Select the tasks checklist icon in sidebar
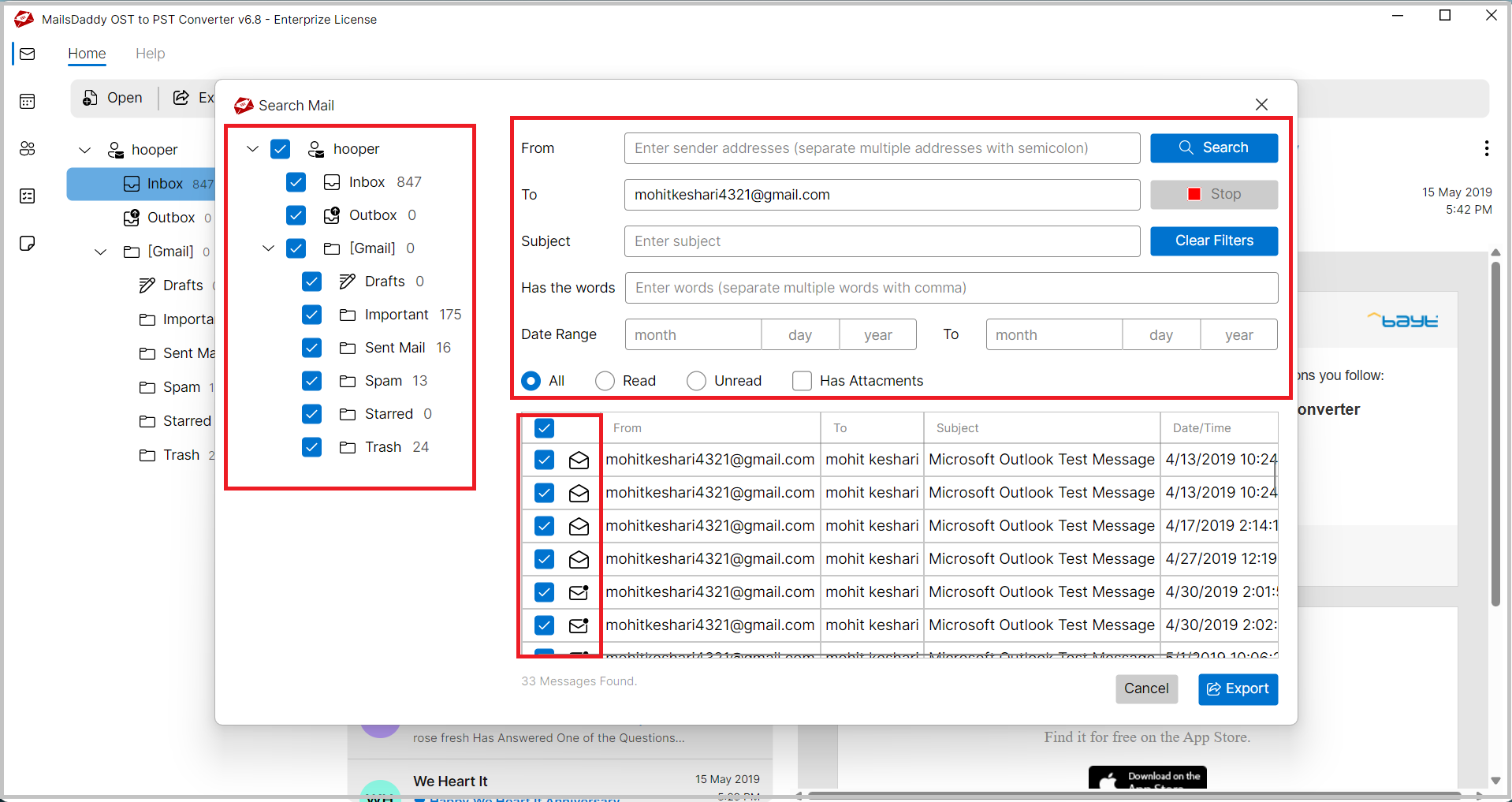The height and width of the screenshot is (802, 1512). tap(28, 196)
